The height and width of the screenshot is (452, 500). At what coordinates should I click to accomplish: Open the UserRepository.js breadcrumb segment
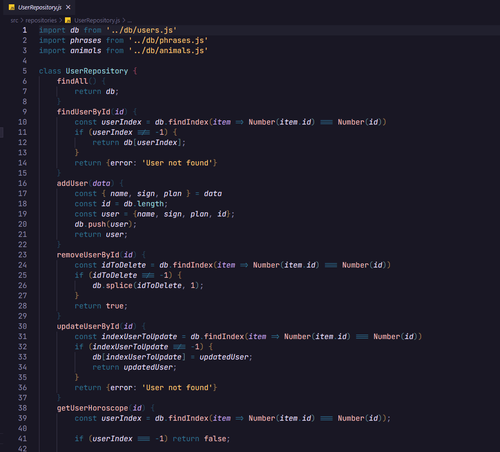pyautogui.click(x=97, y=20)
